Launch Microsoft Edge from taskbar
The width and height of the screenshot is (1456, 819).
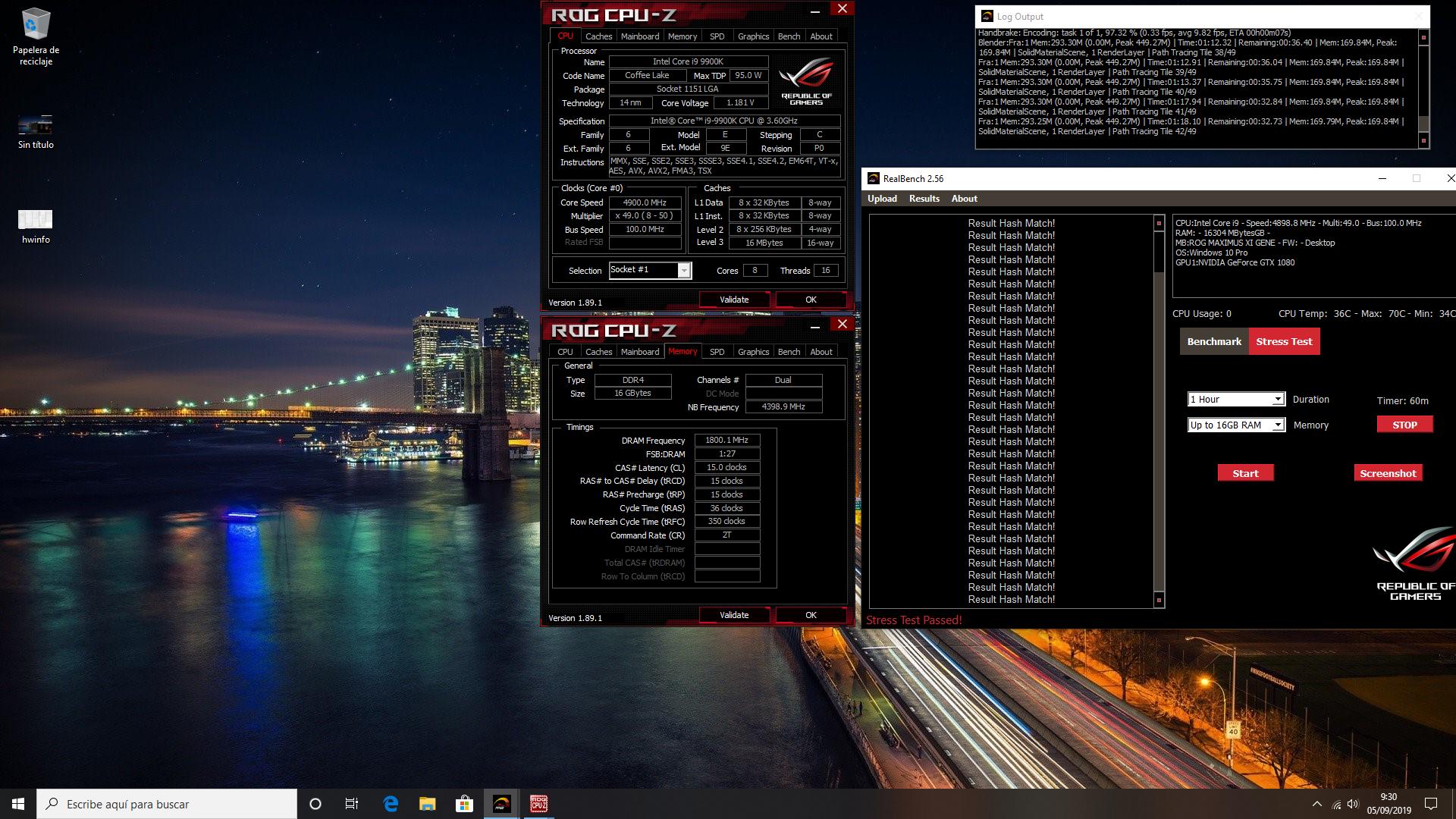391,804
